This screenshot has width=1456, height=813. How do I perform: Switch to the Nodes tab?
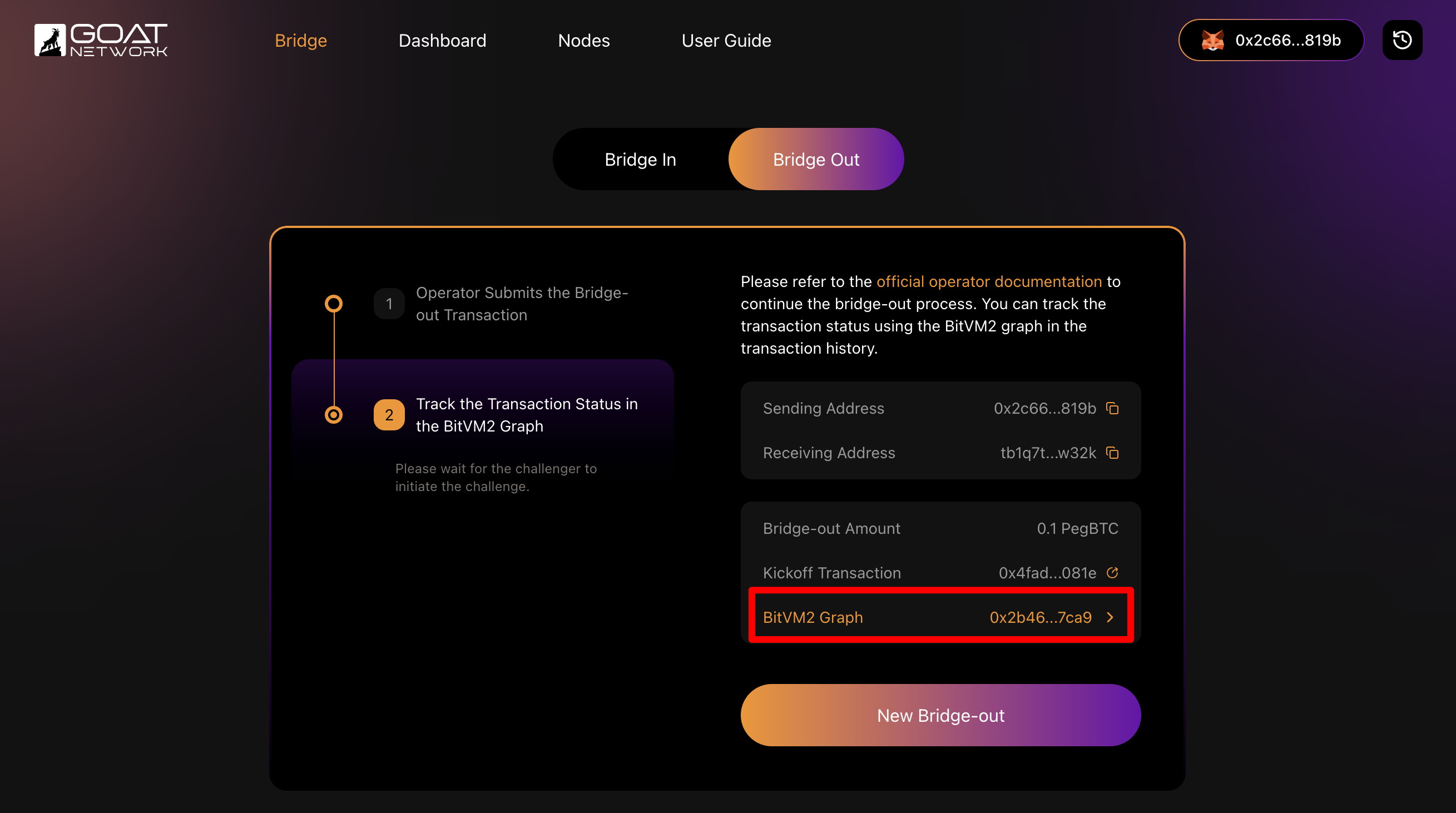coord(584,40)
